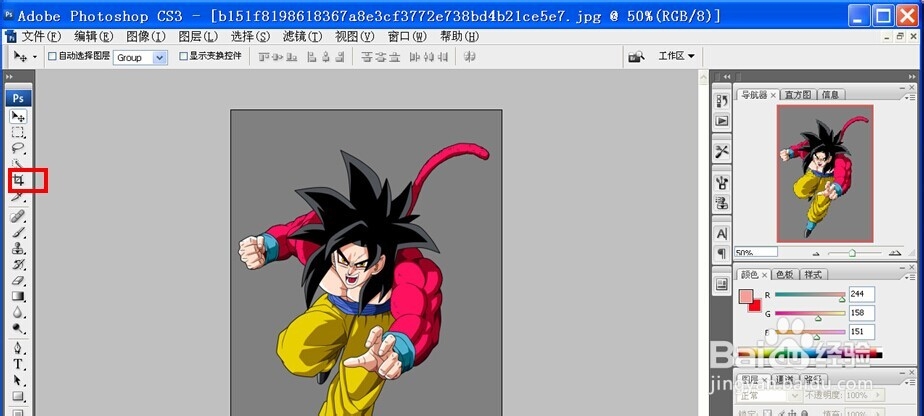Switch to the 样式 tab
Image resolution: width=924 pixels, height=416 pixels.
point(813,275)
